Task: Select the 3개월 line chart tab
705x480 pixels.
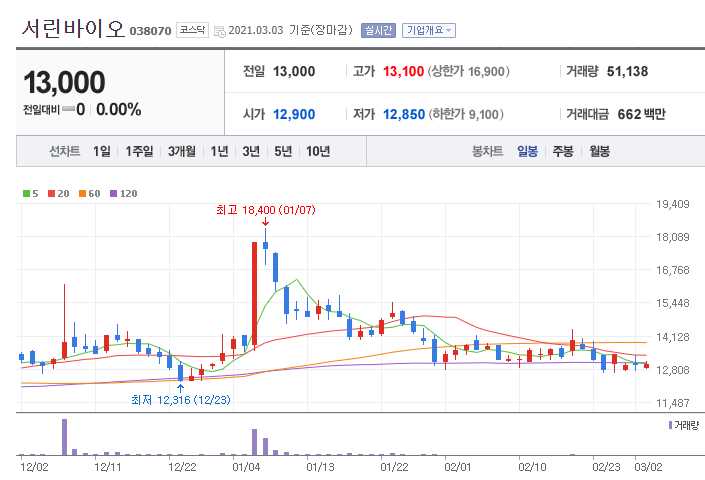Action: click(x=182, y=151)
